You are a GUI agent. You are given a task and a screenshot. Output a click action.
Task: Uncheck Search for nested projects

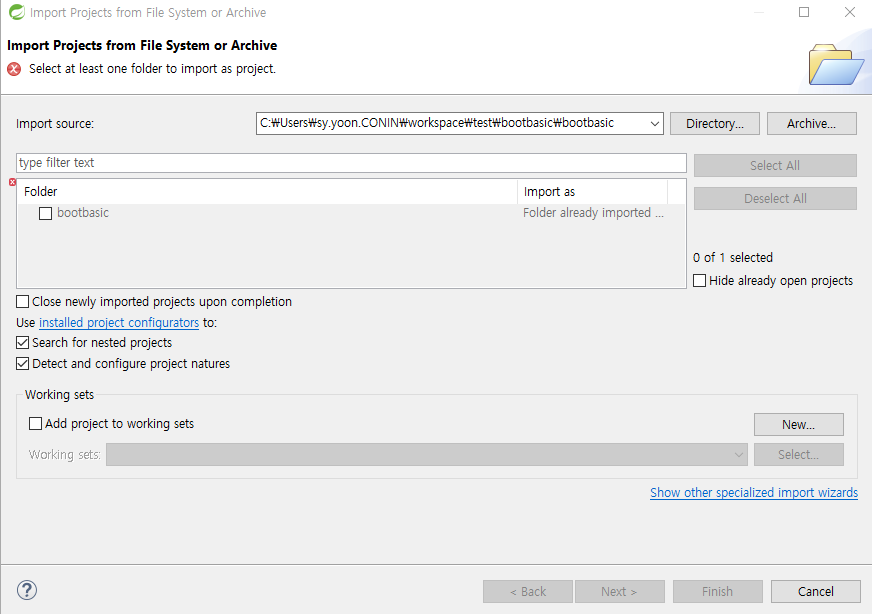22,343
